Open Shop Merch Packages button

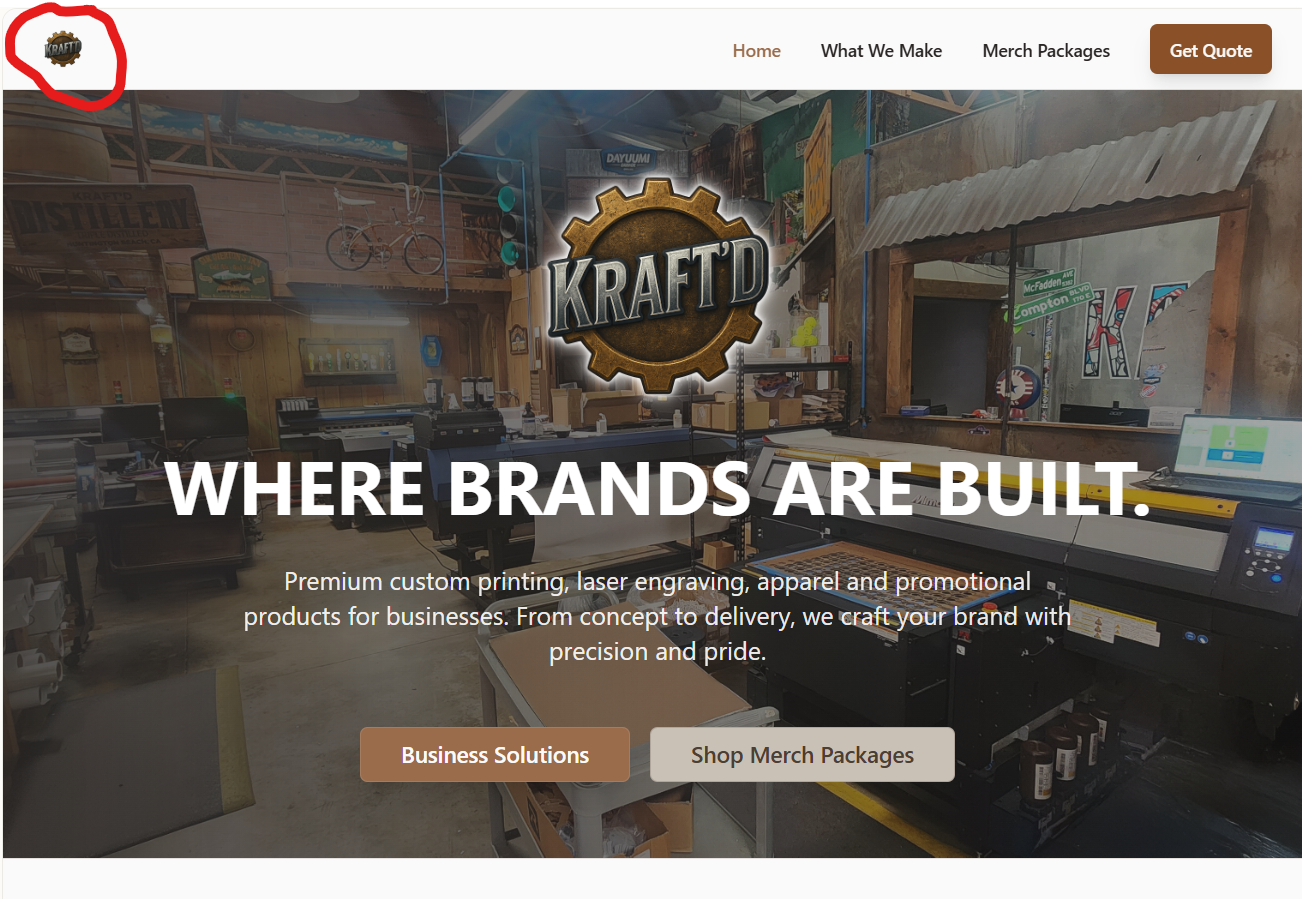[x=802, y=754]
